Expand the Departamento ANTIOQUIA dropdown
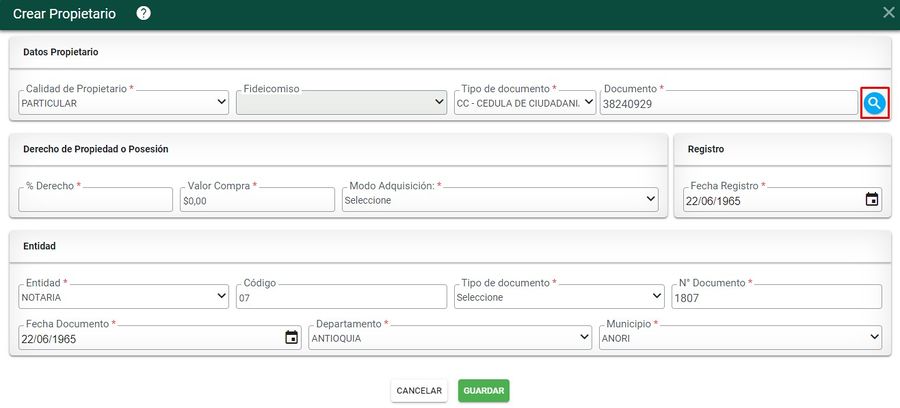Image resolution: width=900 pixels, height=408 pixels. click(450, 337)
